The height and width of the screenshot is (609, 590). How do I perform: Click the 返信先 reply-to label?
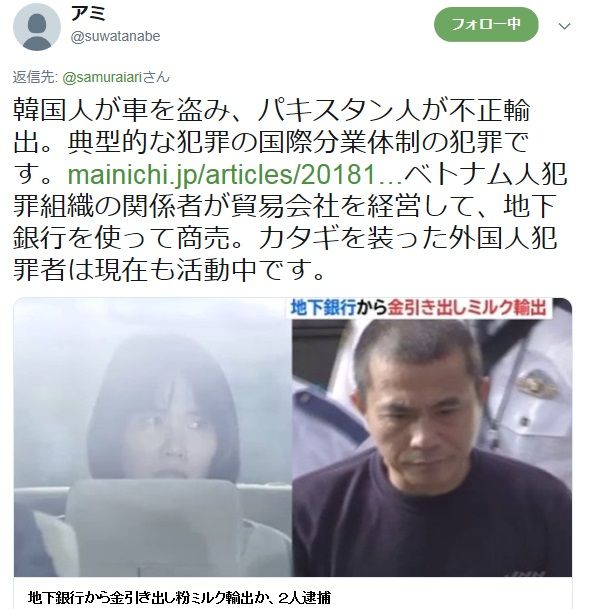click(x=35, y=77)
